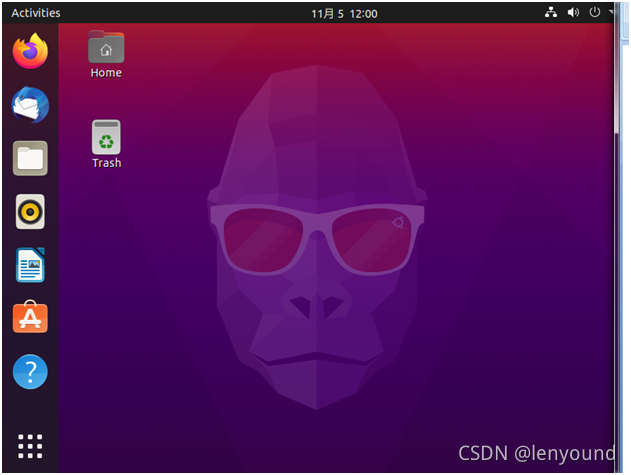Open the Files manager in the dock
Viewport: 631px width, 475px height.
click(x=30, y=158)
